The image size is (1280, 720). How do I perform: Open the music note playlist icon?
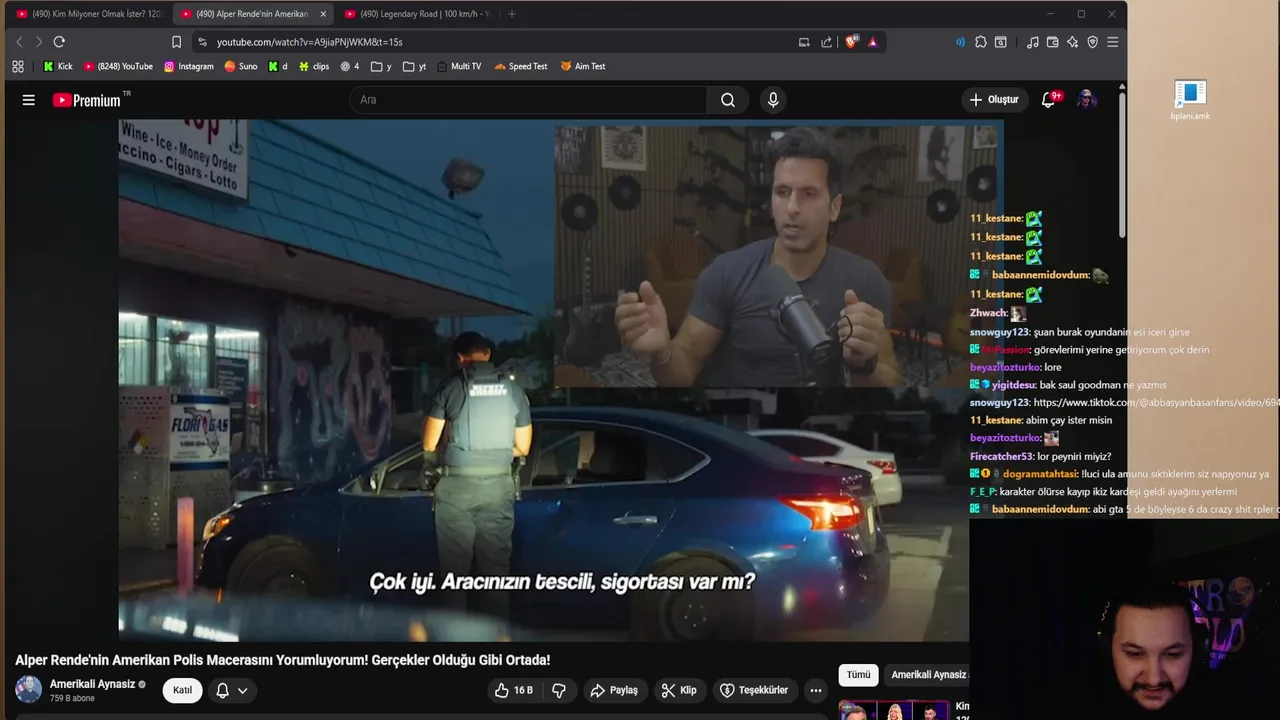(1033, 42)
